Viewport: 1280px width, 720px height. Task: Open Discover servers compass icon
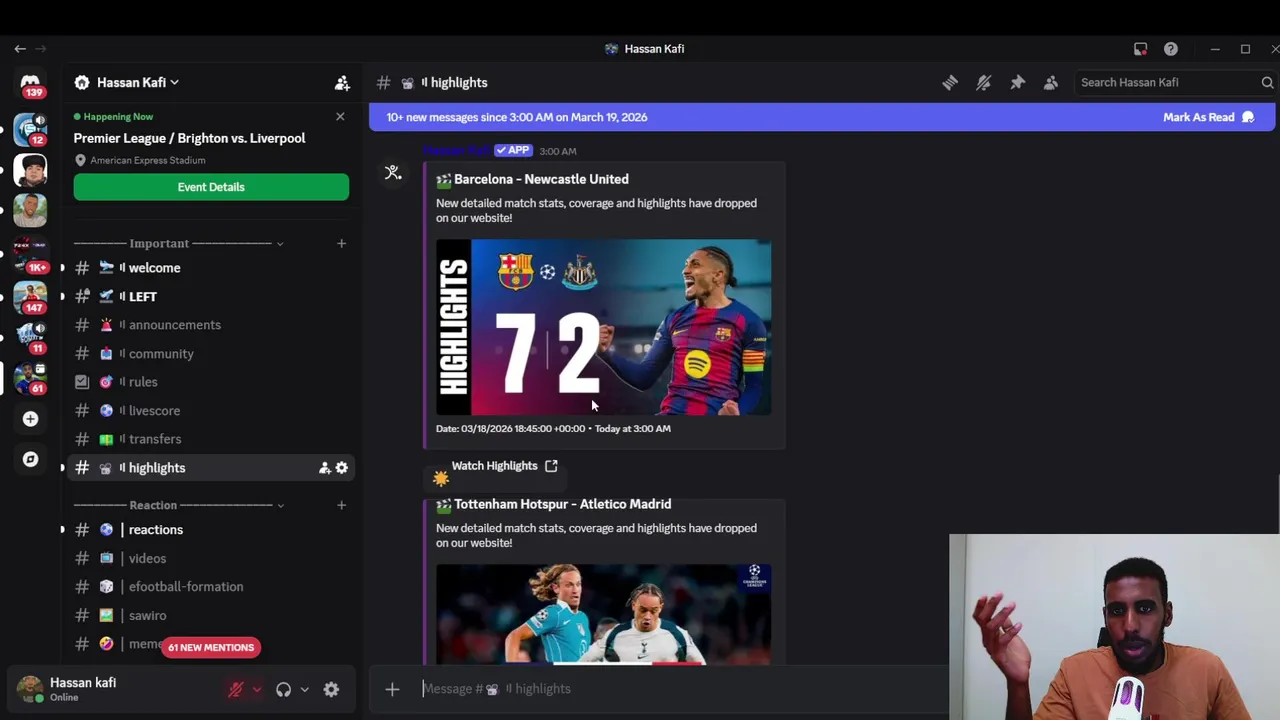(x=30, y=459)
